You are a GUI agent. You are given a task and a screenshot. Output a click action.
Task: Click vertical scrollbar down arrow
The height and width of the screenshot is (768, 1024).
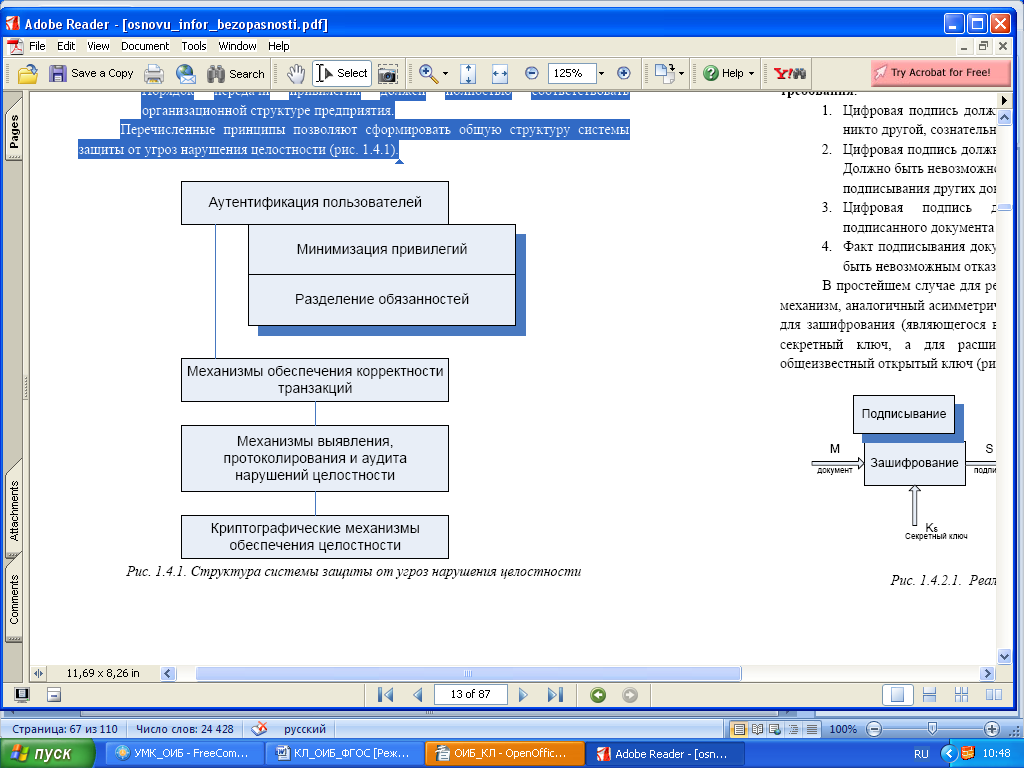click(1004, 656)
